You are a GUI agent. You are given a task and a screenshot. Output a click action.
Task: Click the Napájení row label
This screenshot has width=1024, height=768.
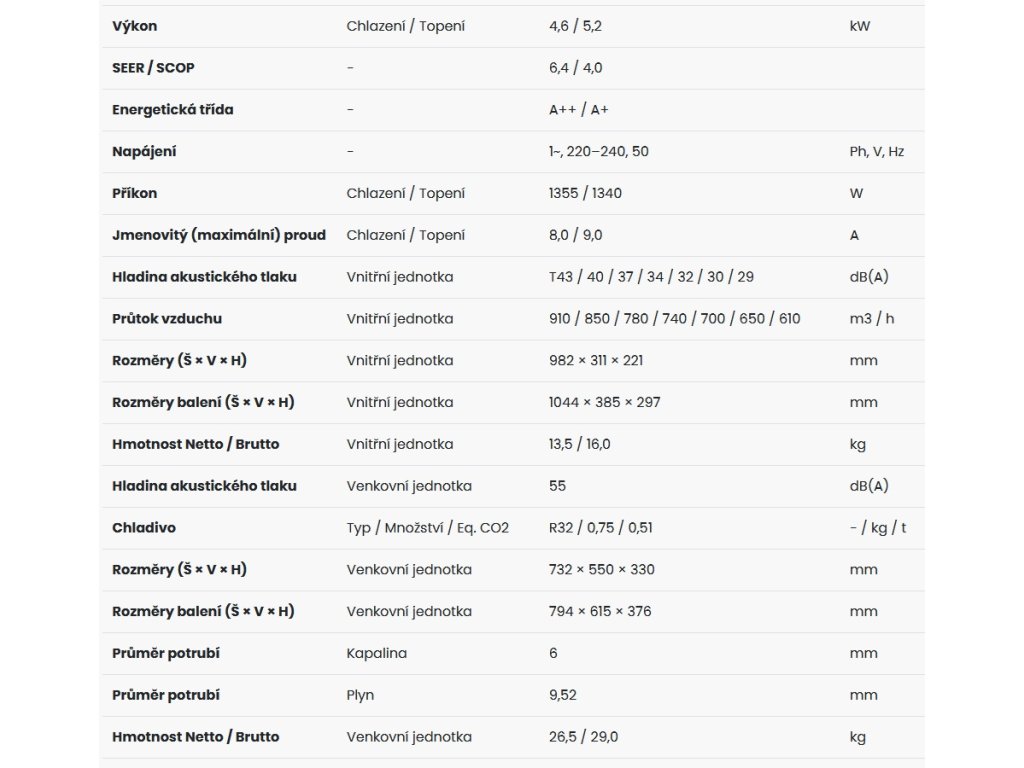point(144,152)
